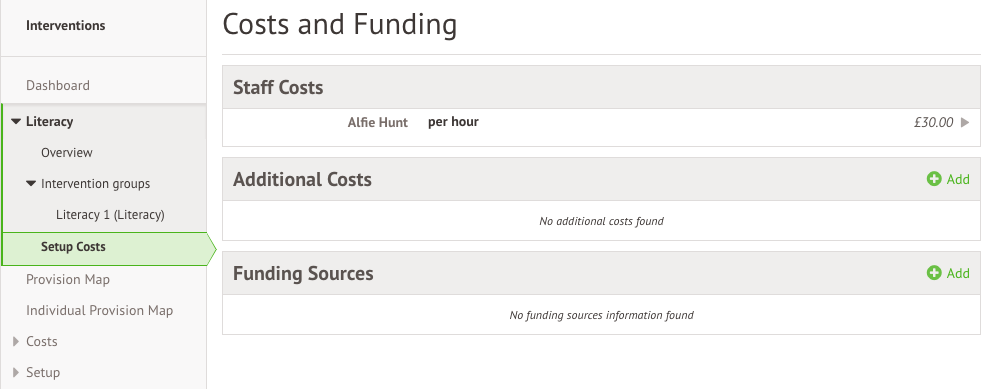The height and width of the screenshot is (389, 988).
Task: Add a new additional cost
Action: pyautogui.click(x=948, y=179)
